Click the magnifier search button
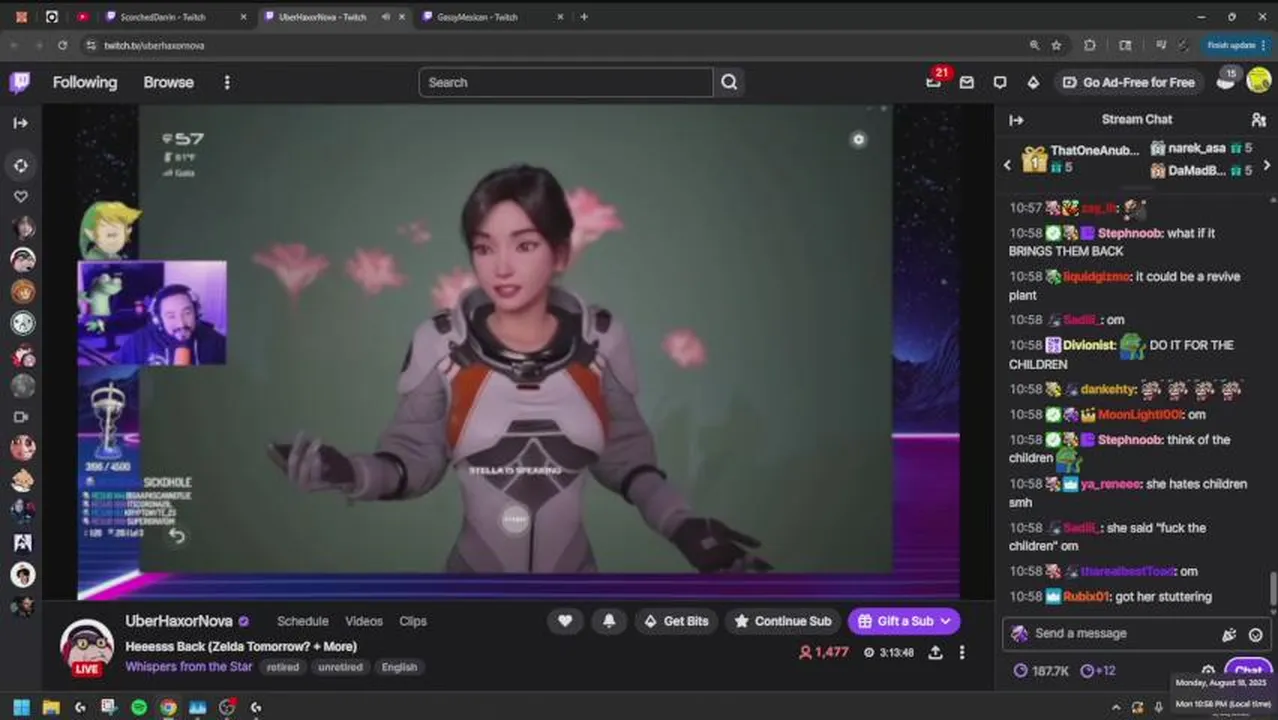Screen dimensions: 1278x720 (729, 82)
